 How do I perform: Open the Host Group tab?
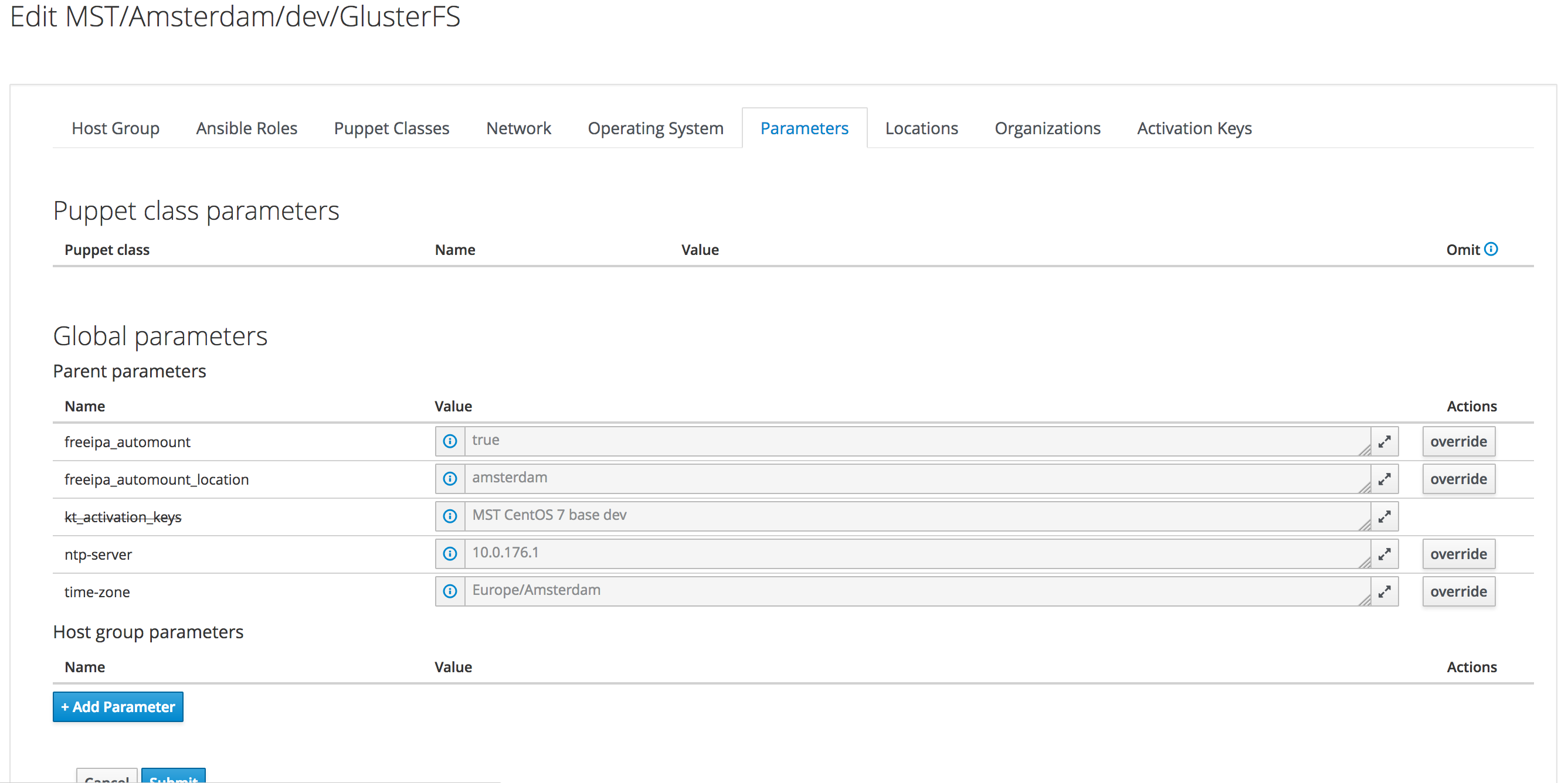pyautogui.click(x=115, y=128)
